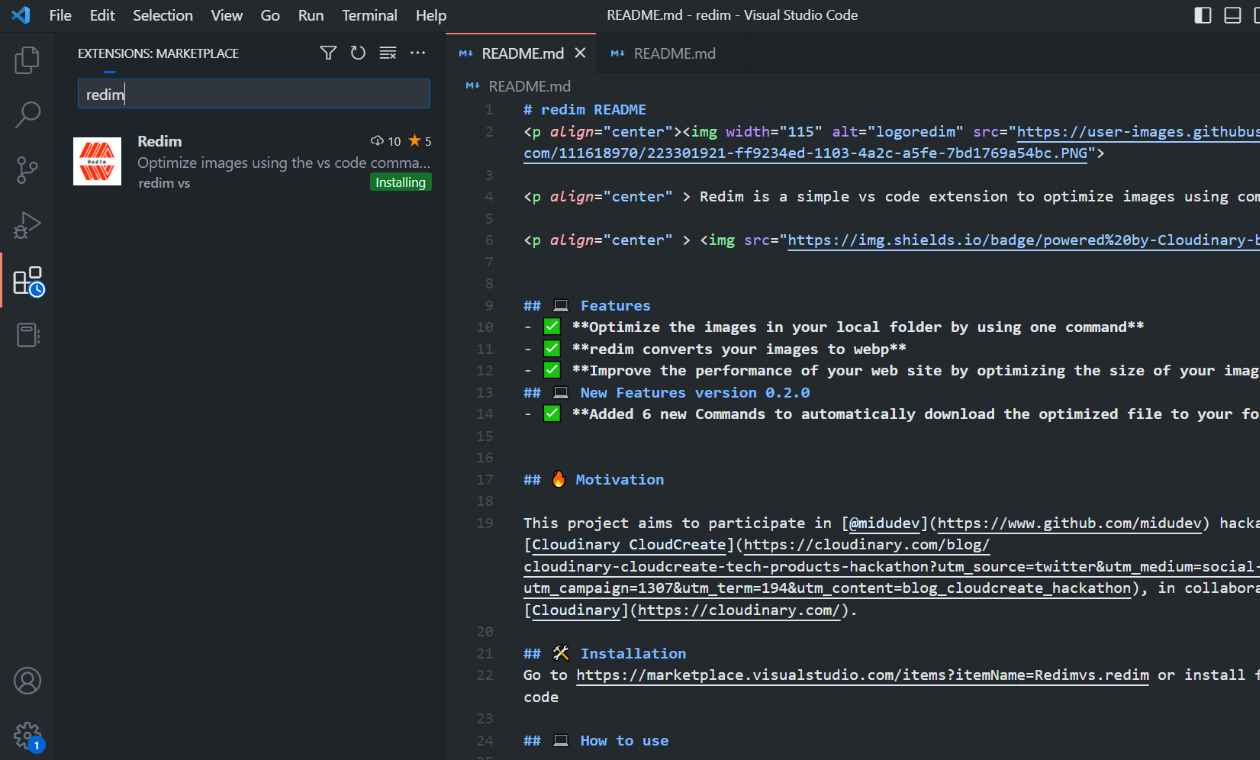This screenshot has width=1260, height=760.
Task: Click the Cloudinary CloudCreate link text
Action: point(629,545)
